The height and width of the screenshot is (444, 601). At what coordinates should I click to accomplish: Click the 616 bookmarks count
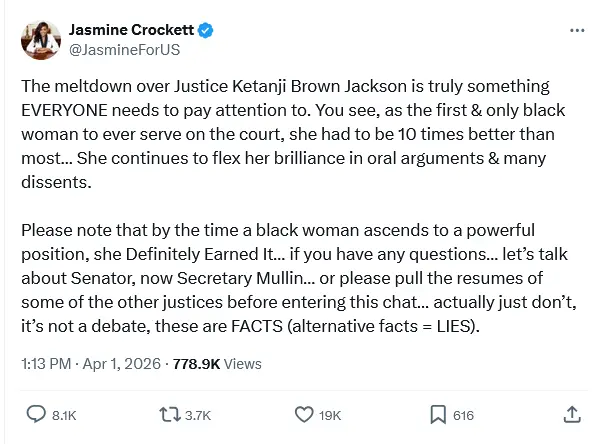[463, 414]
